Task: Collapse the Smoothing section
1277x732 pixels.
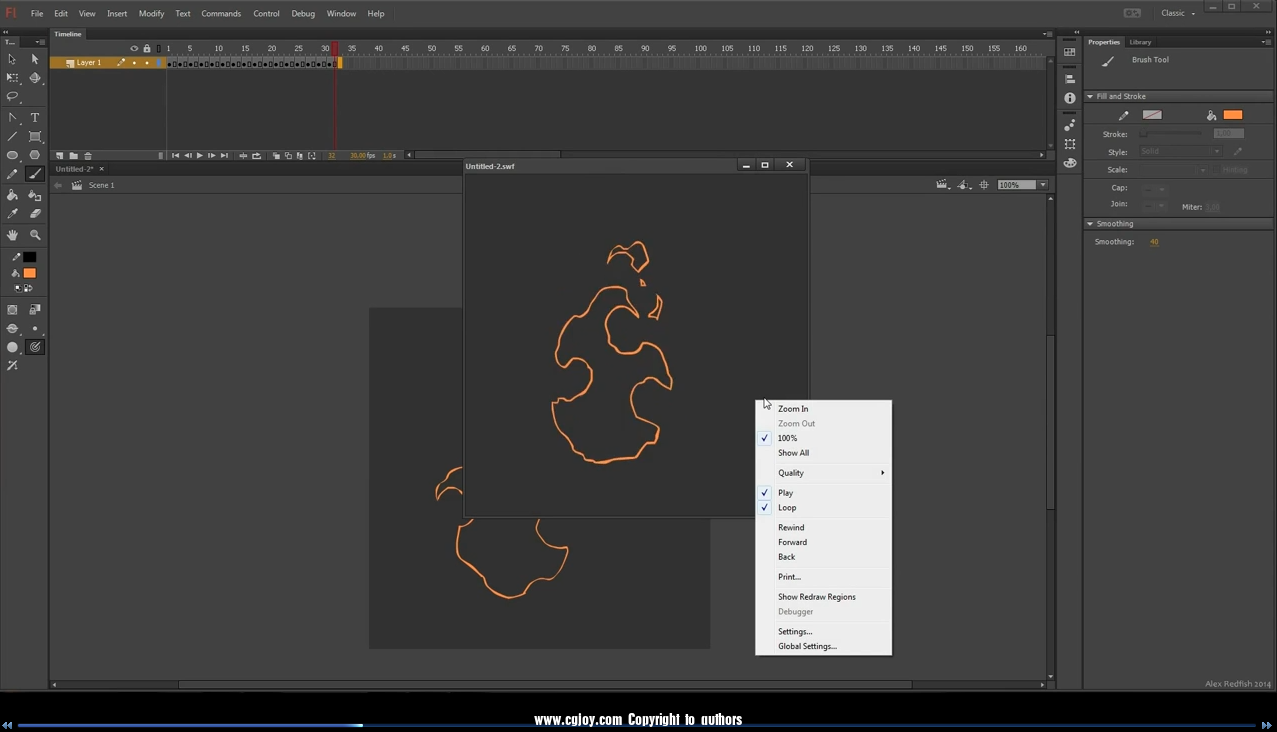Action: 1090,224
